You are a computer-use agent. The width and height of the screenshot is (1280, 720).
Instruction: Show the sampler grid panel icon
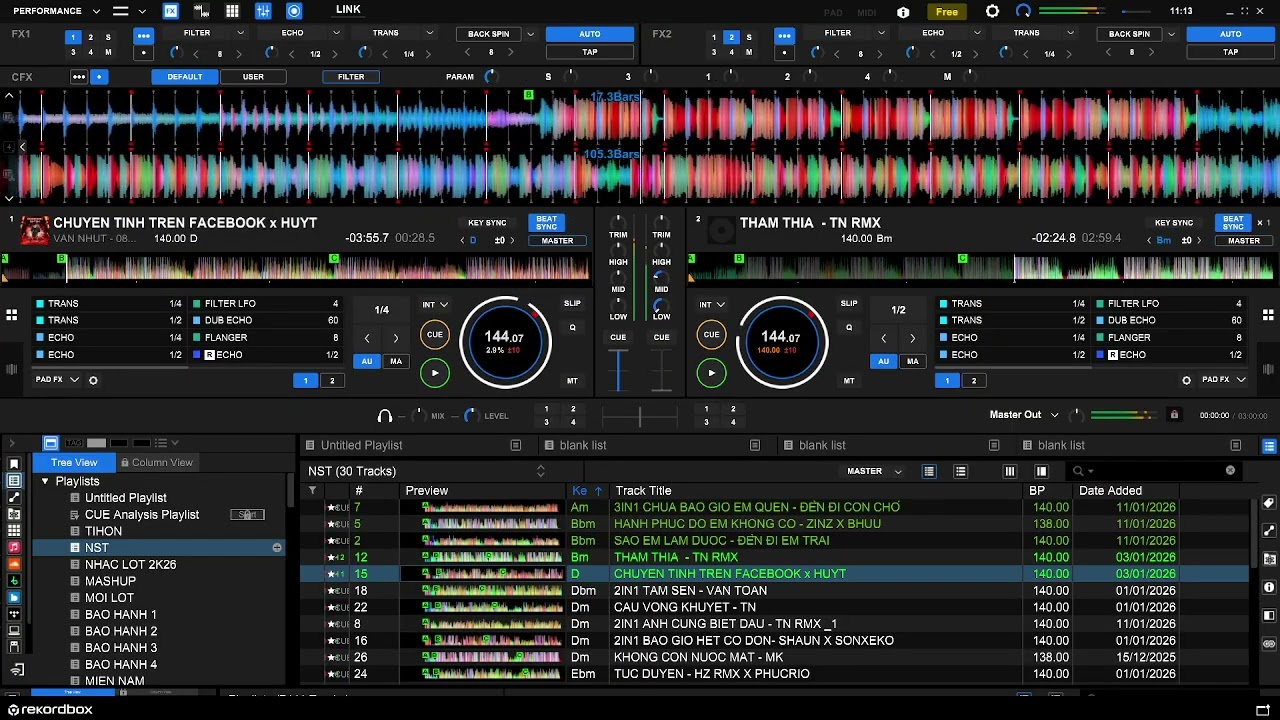(232, 11)
